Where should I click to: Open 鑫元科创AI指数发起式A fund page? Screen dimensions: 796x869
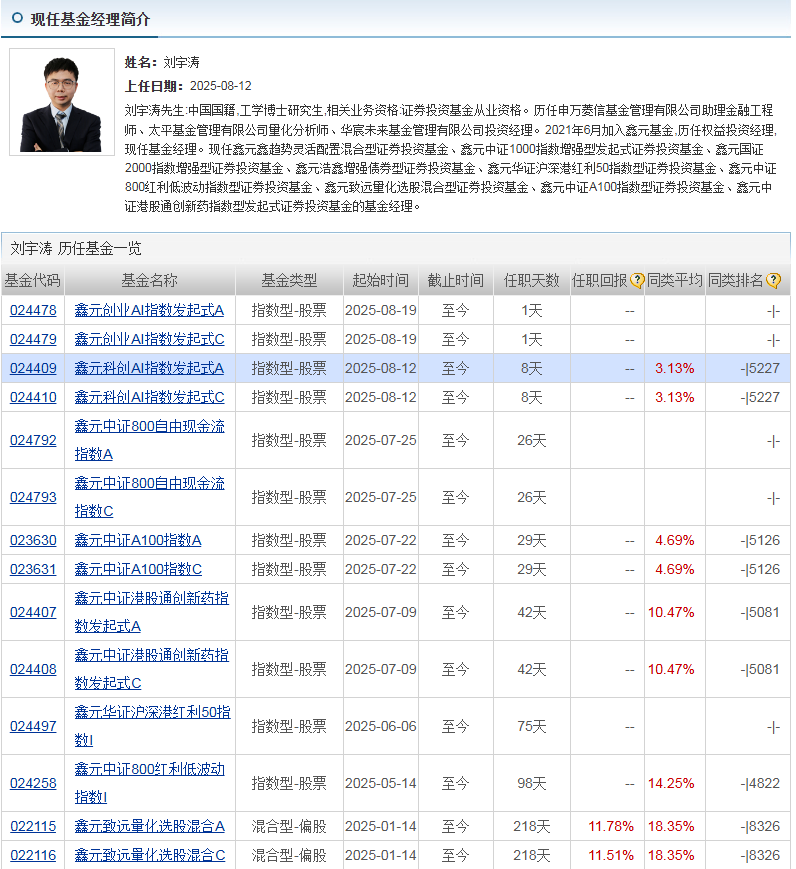tap(149, 368)
